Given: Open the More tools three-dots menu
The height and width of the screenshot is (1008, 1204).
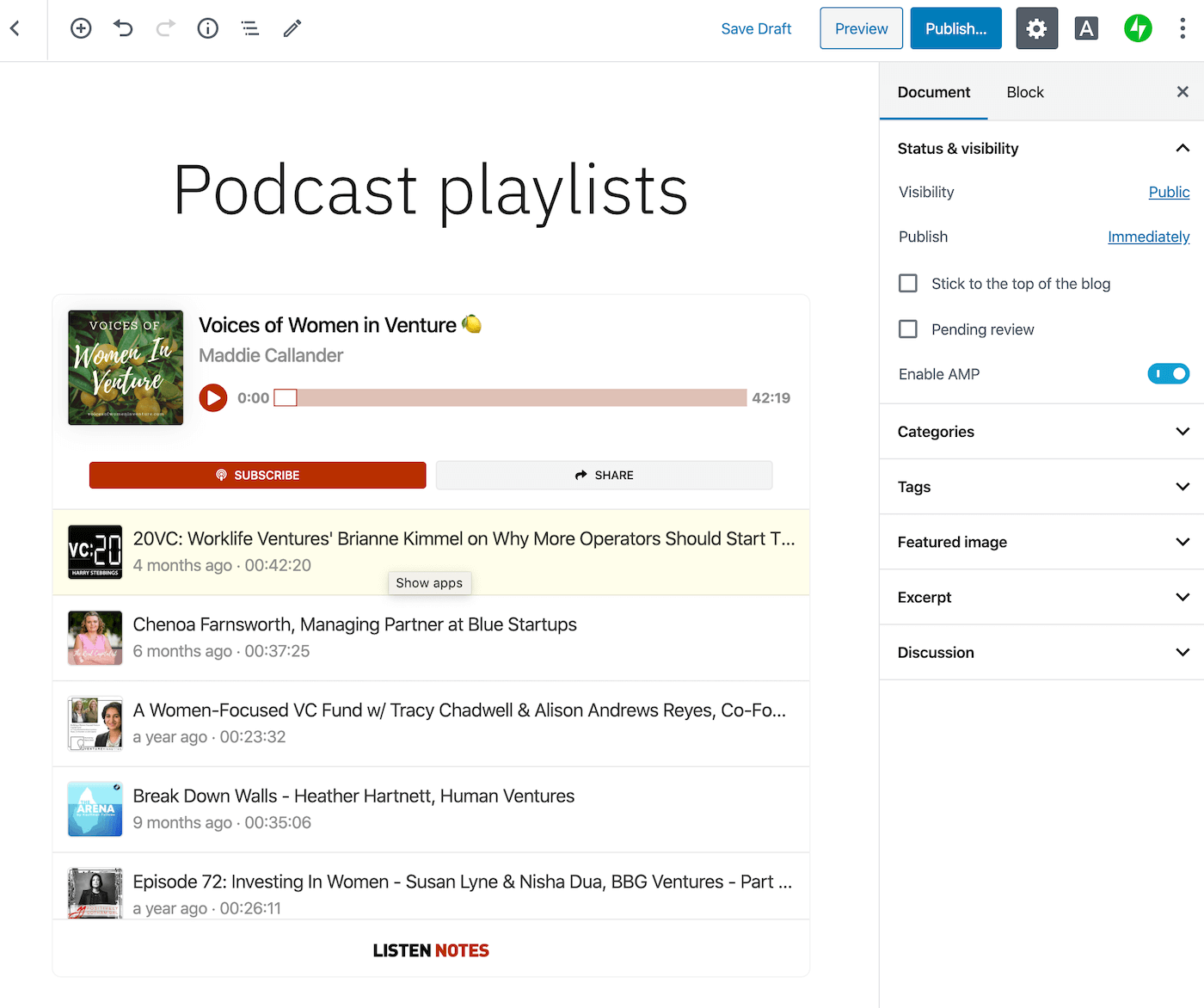Looking at the screenshot, I should click(1182, 28).
